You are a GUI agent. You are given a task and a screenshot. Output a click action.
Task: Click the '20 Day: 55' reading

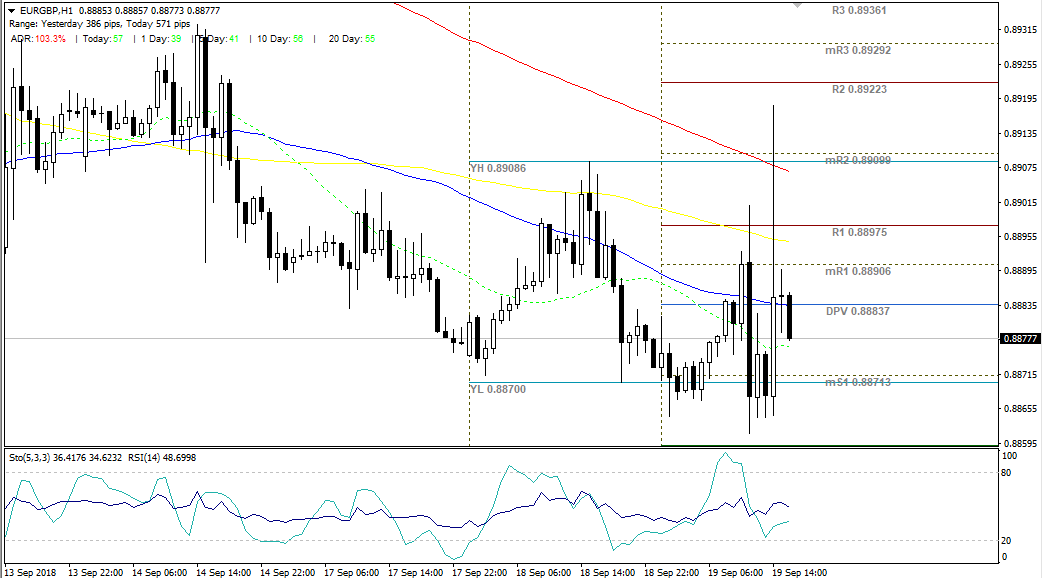(352, 39)
